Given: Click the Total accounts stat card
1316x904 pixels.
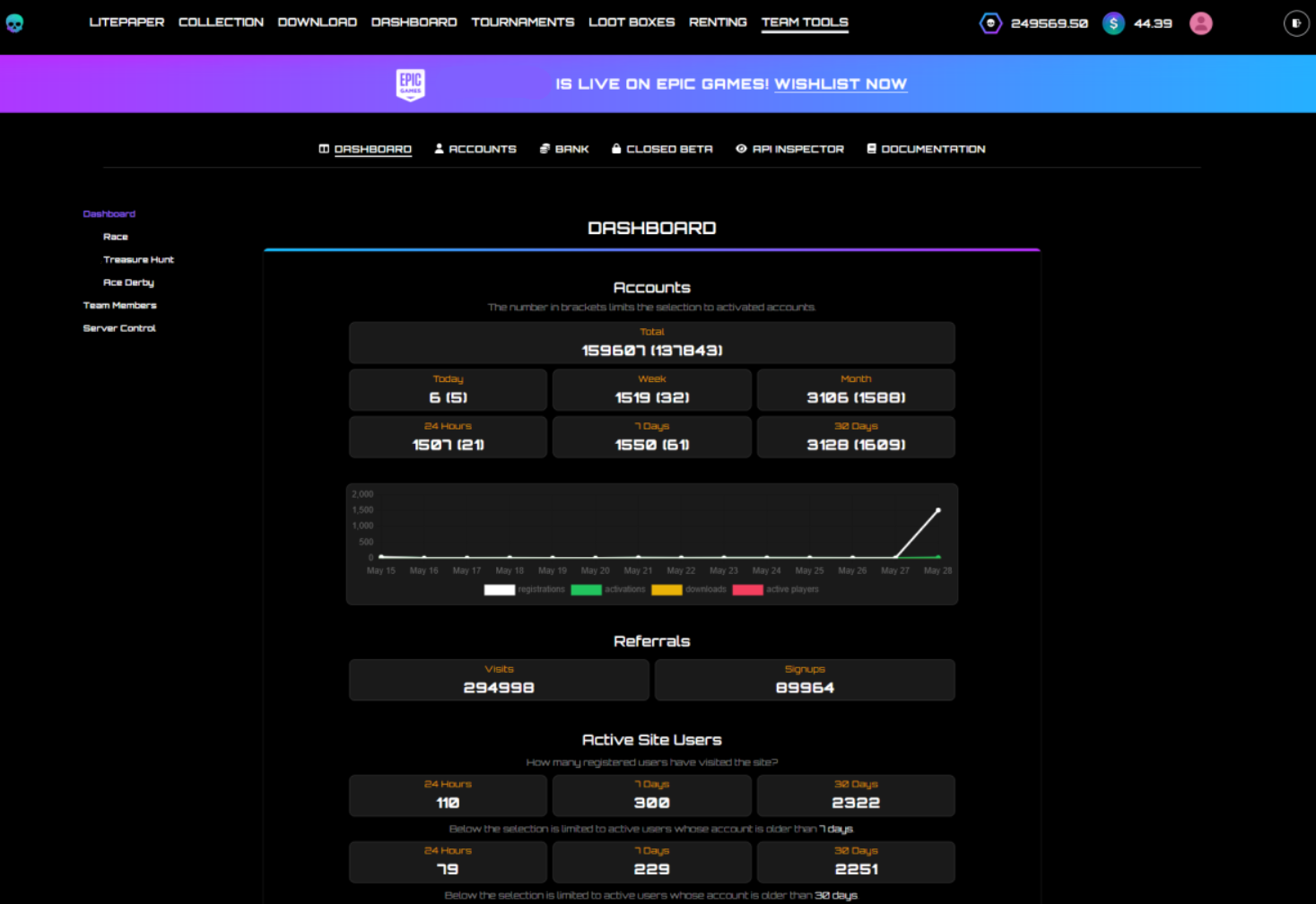Looking at the screenshot, I should click(652, 343).
